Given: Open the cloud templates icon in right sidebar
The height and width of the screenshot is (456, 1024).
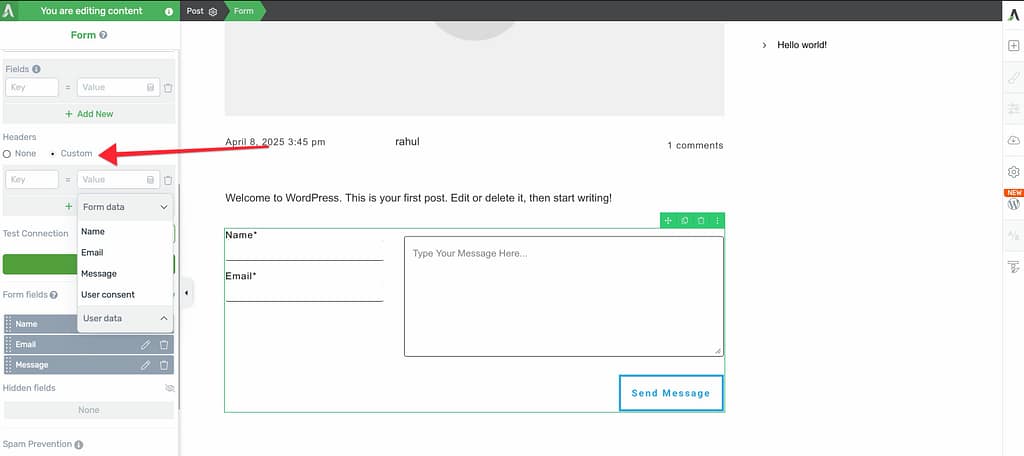Looking at the screenshot, I should (x=1013, y=140).
